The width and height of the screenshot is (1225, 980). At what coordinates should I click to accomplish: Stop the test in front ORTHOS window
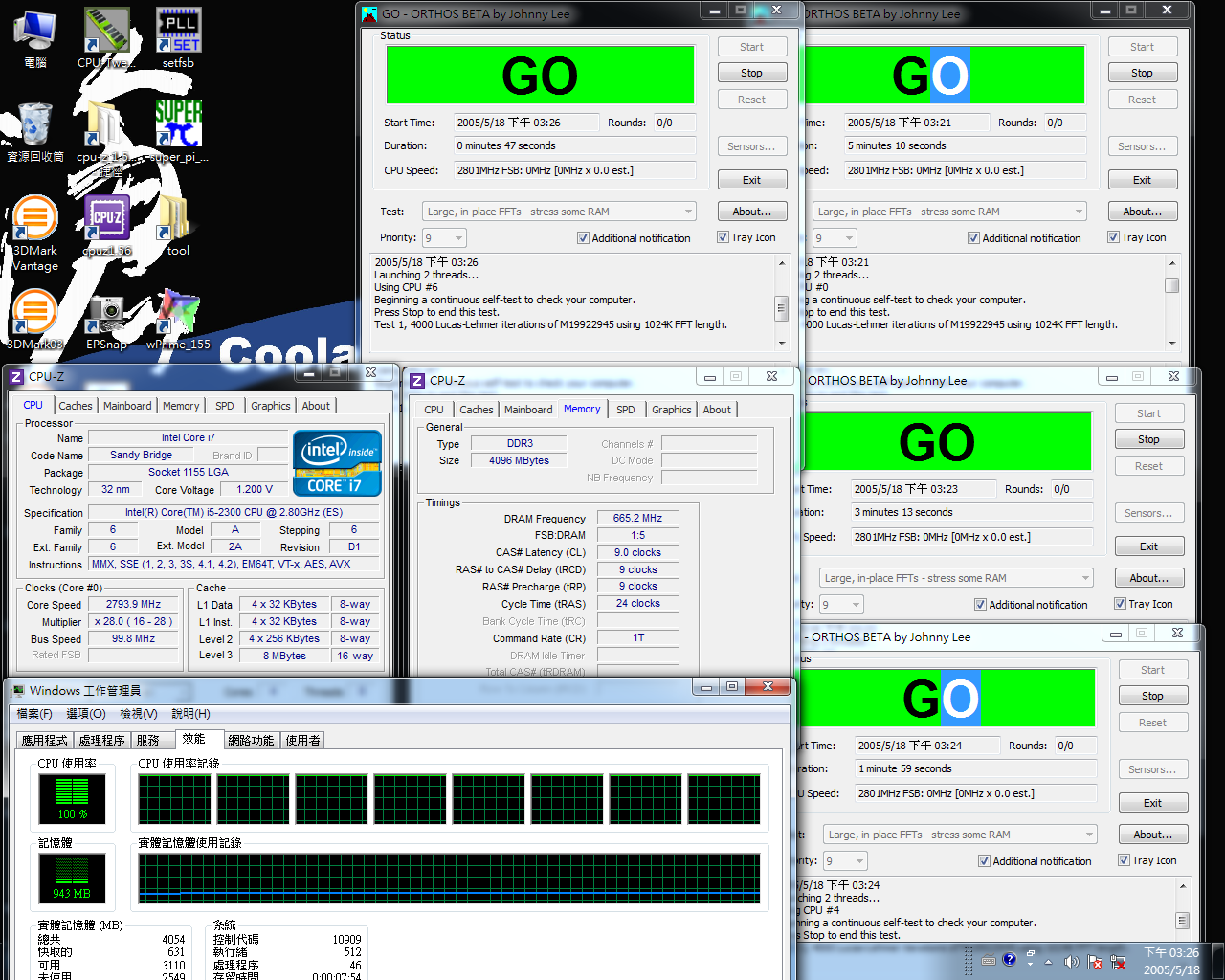[x=752, y=73]
